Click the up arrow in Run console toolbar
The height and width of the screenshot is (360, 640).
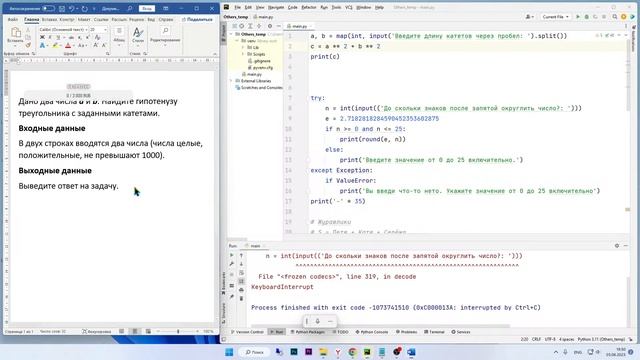[241, 255]
